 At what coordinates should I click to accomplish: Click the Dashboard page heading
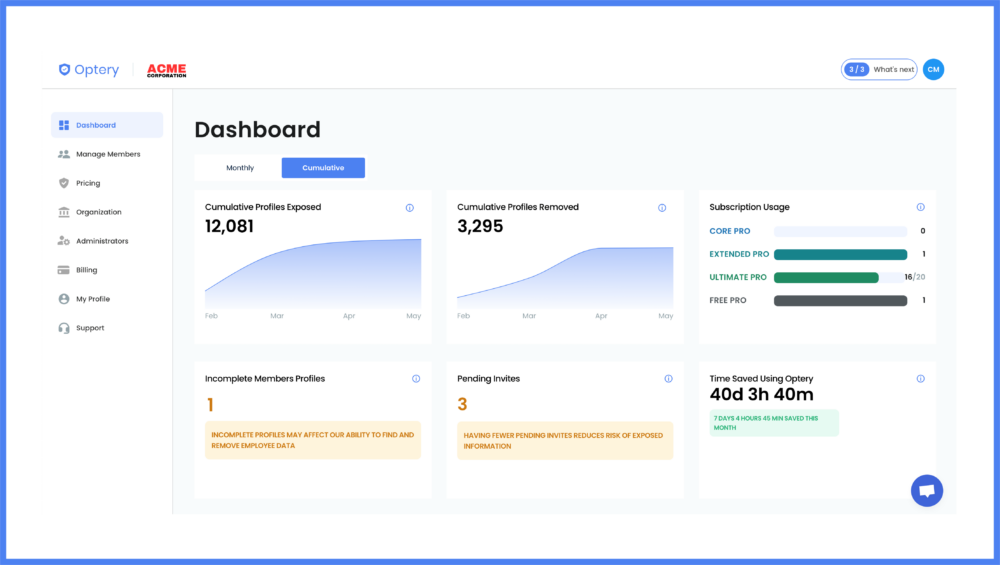258,129
